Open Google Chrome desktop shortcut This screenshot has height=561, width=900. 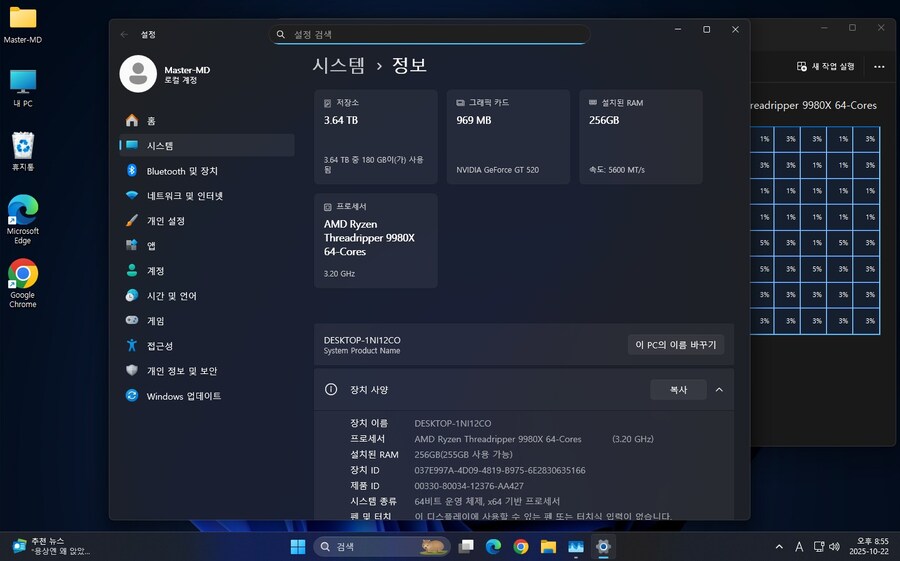(x=23, y=283)
